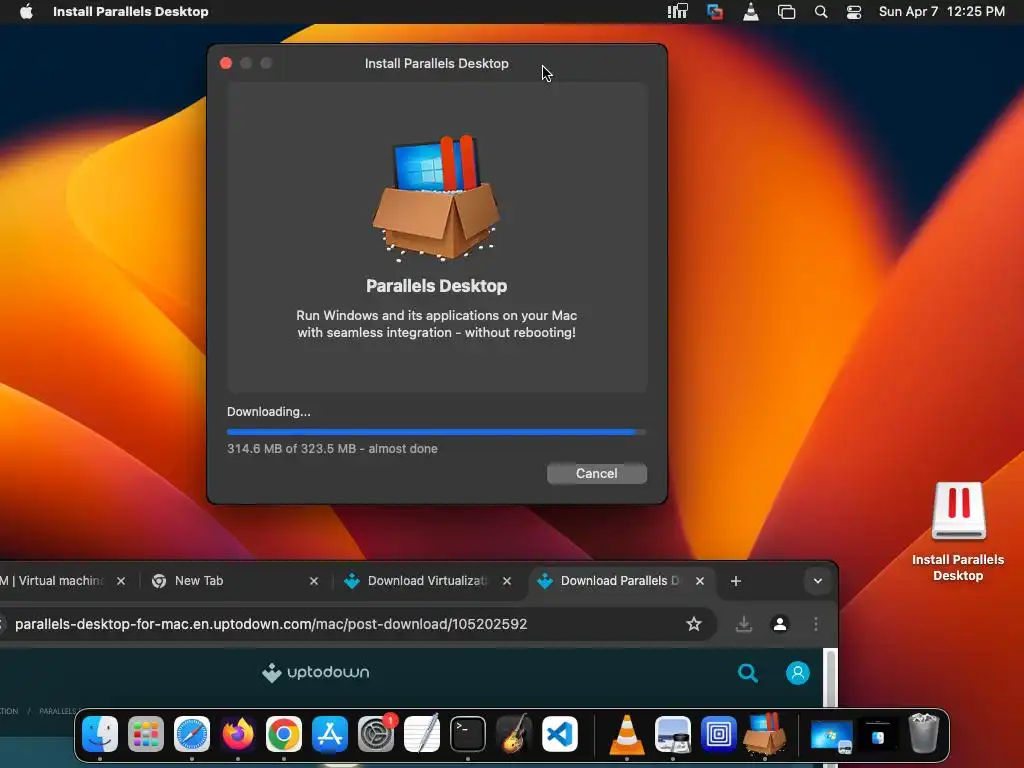The image size is (1024, 768).
Task: Close the New Tab tab
Action: tap(313, 581)
